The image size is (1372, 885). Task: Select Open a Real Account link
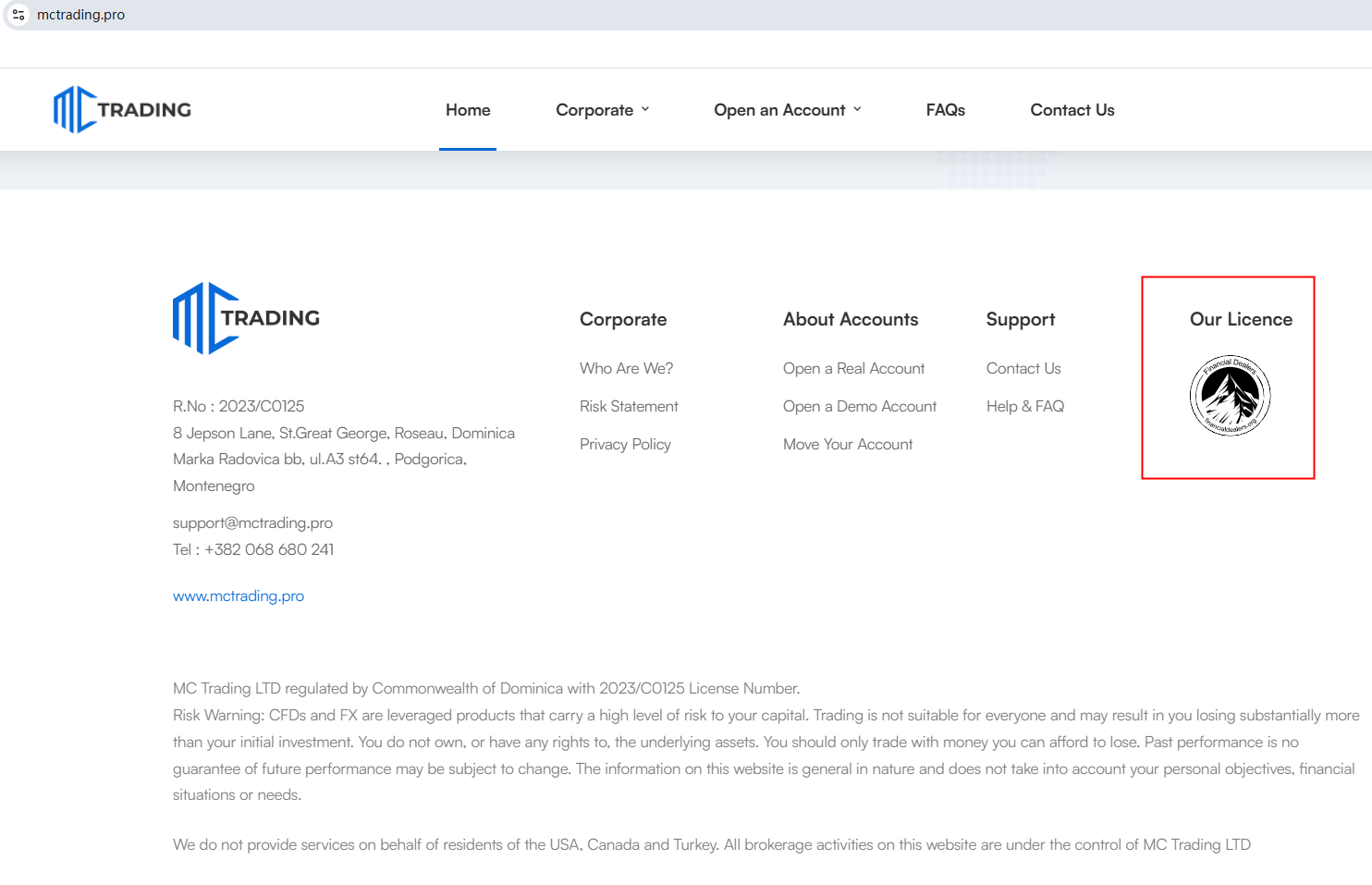click(x=853, y=368)
